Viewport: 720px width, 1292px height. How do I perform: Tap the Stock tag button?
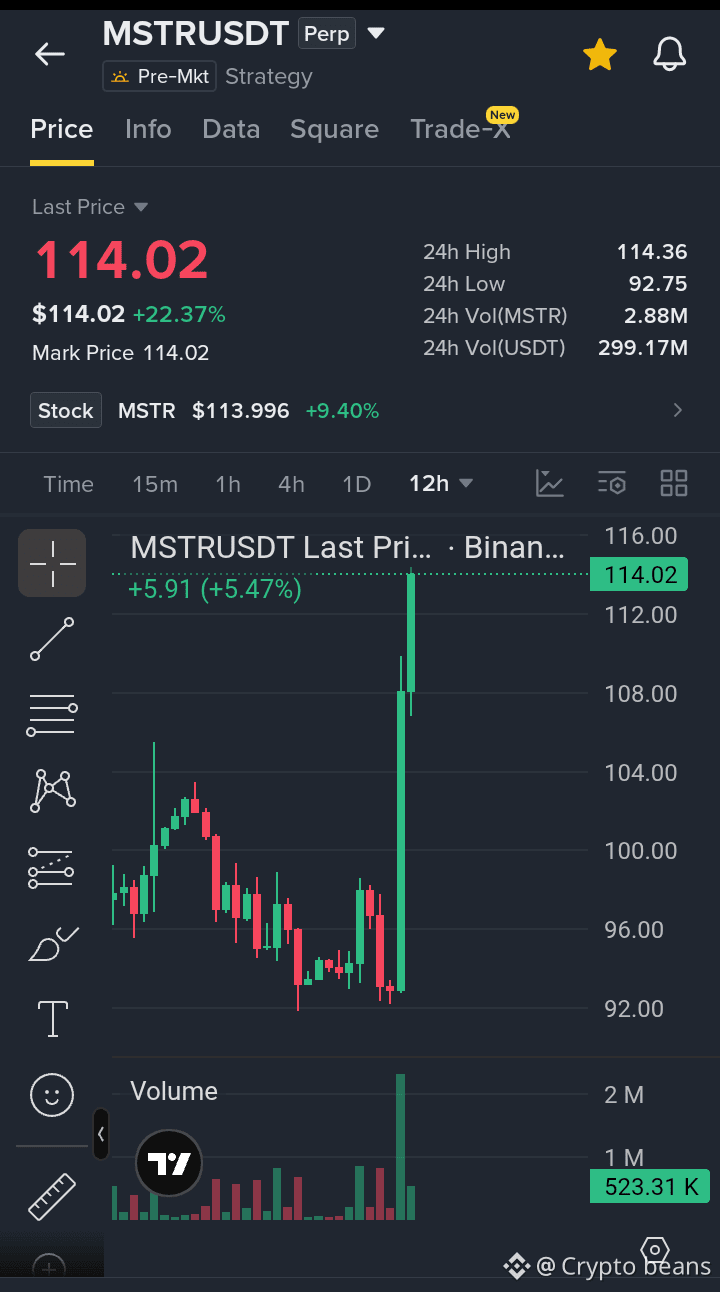[66, 410]
